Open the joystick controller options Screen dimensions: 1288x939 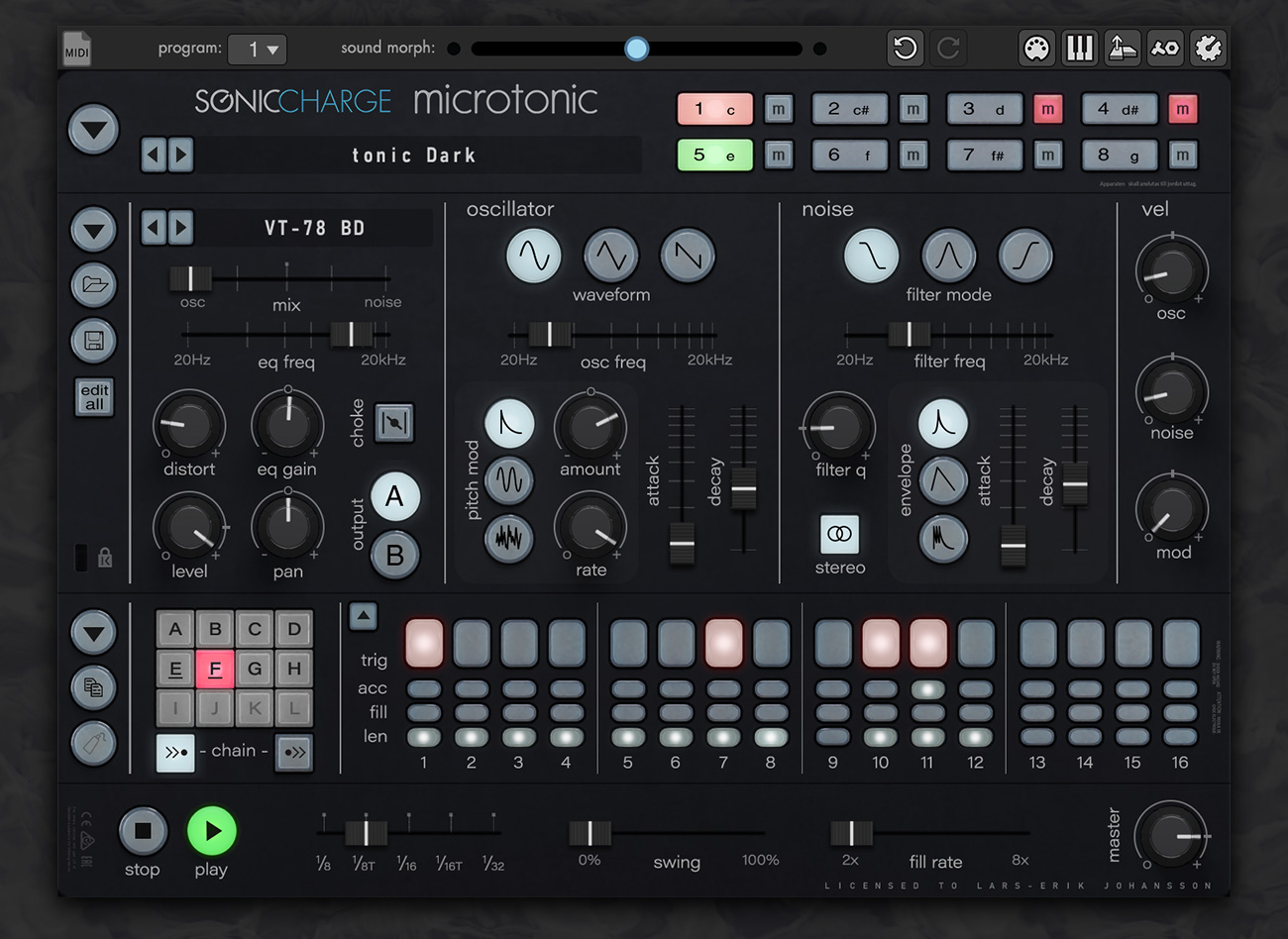point(1123,48)
